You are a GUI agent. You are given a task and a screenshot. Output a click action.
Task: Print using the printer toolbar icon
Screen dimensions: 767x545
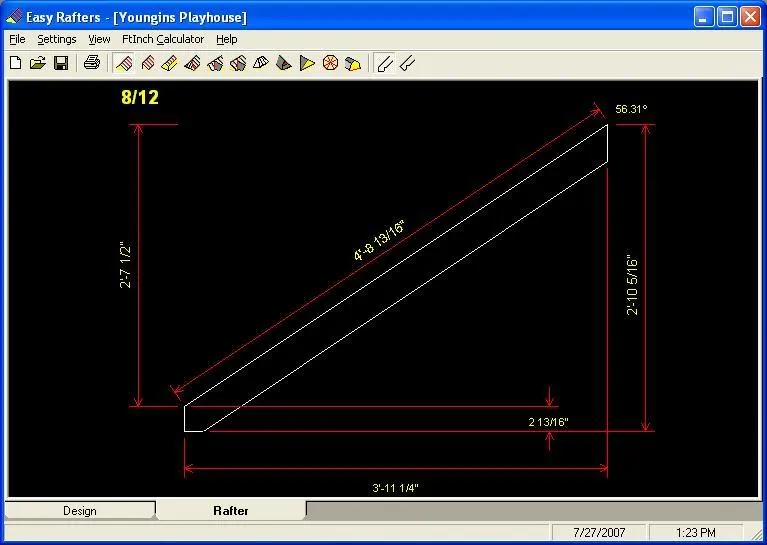coord(92,63)
